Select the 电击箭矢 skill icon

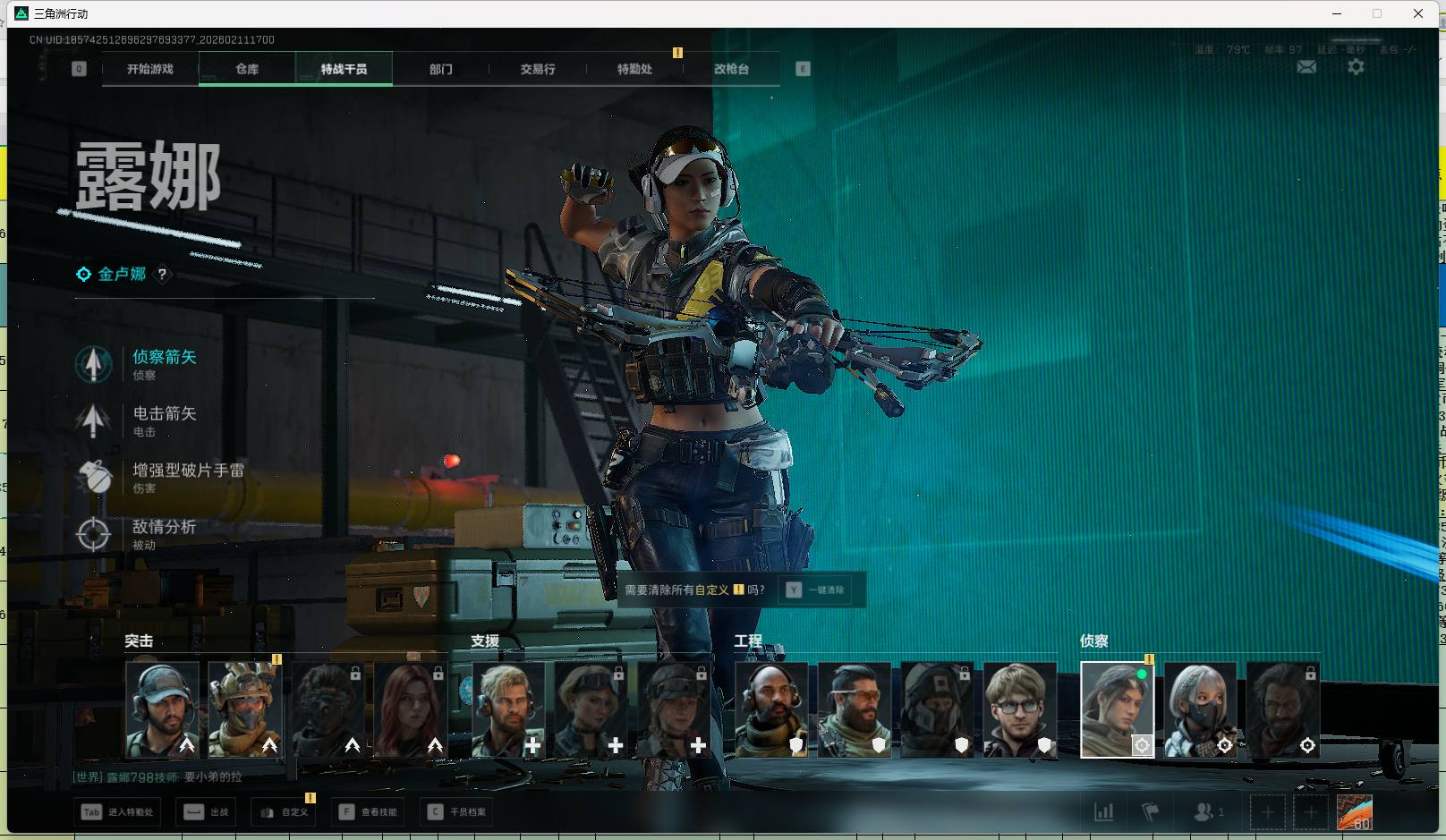point(93,420)
